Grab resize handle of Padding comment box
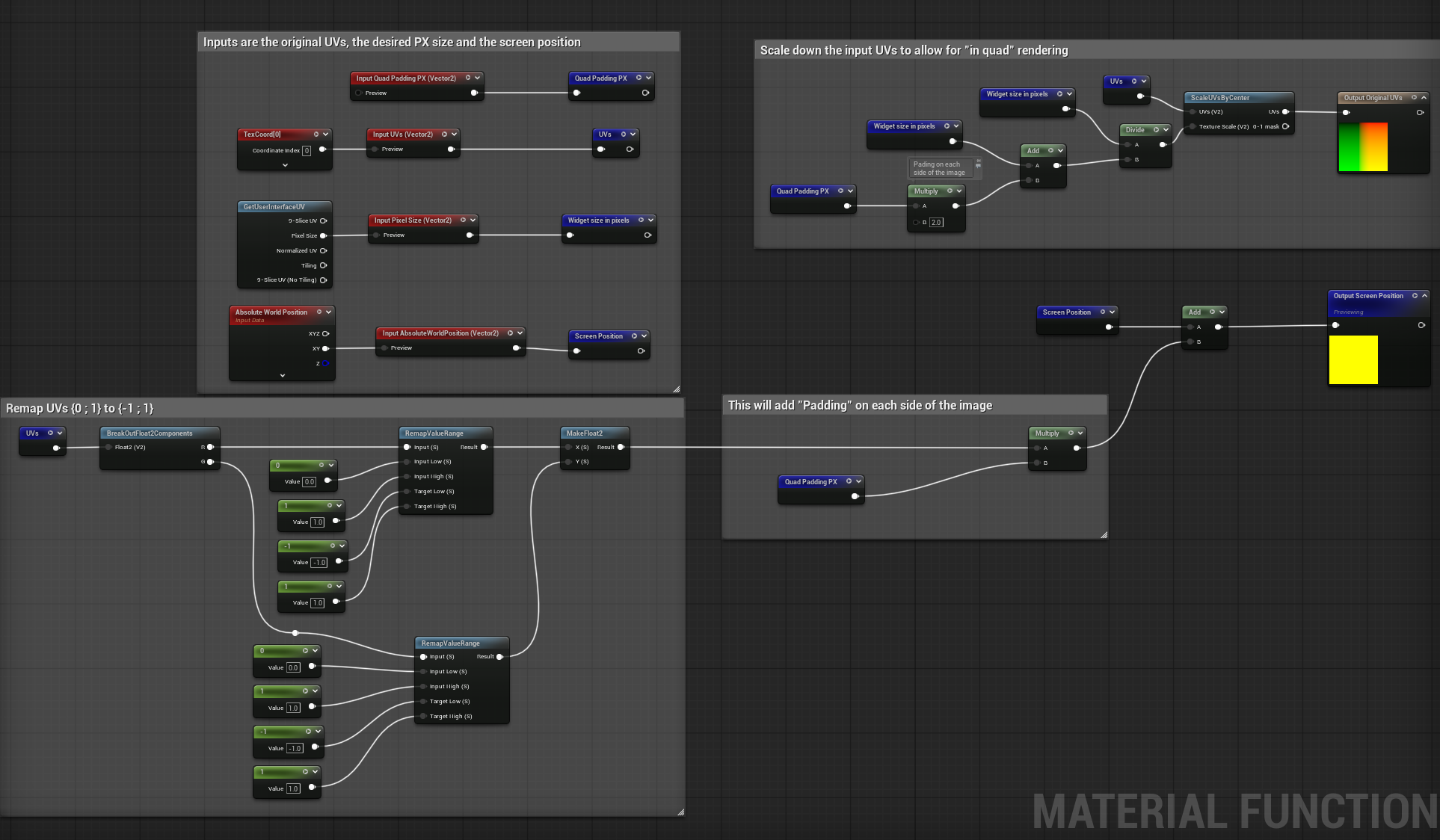 pos(1104,534)
